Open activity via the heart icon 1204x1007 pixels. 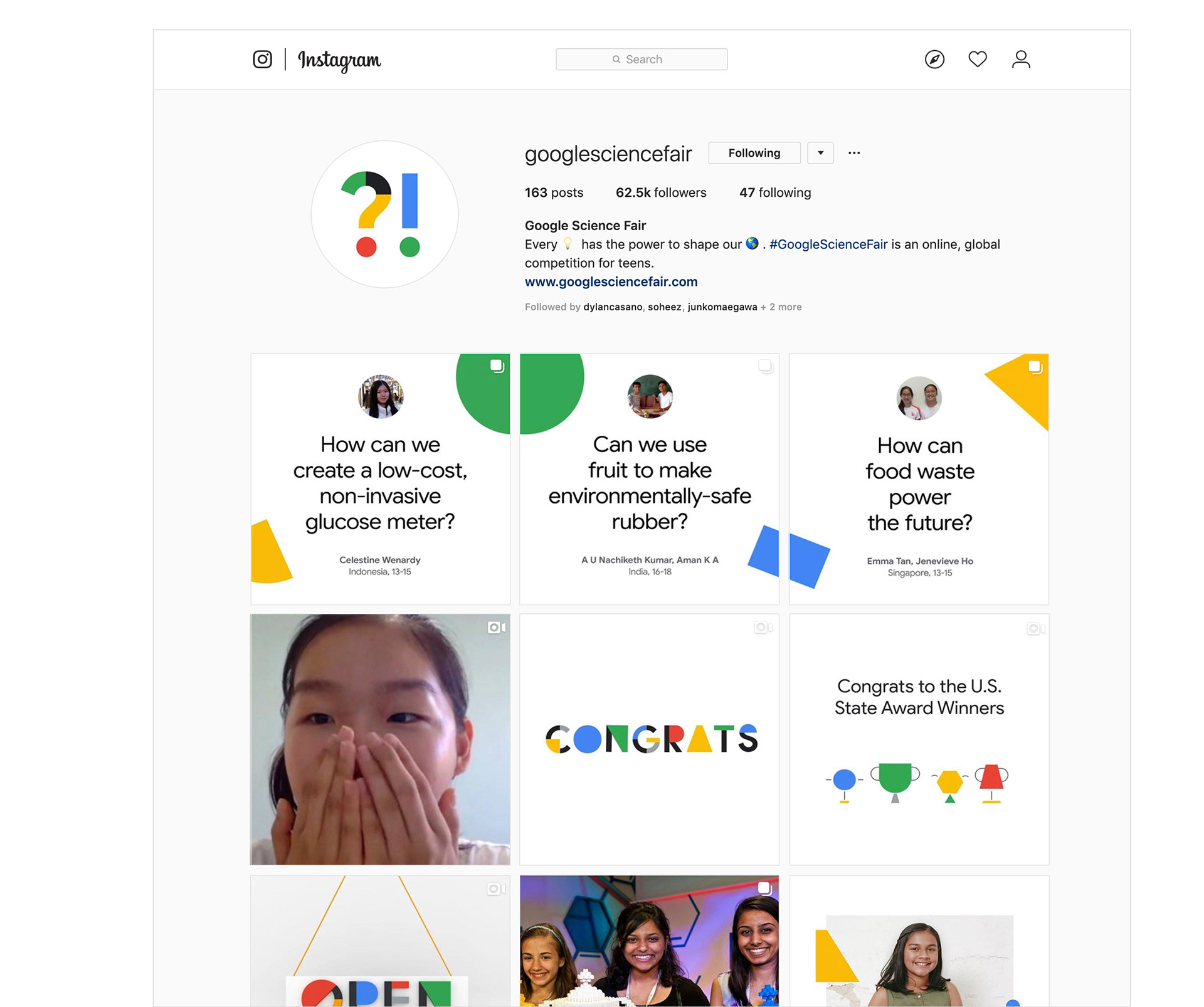978,59
